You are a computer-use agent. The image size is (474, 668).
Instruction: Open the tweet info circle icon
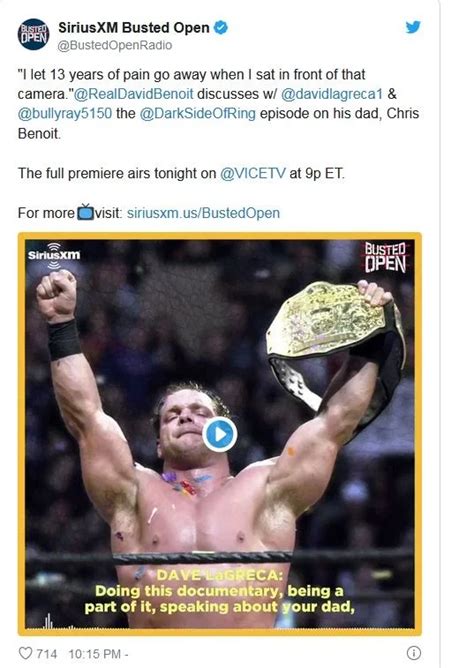[x=414, y=652]
